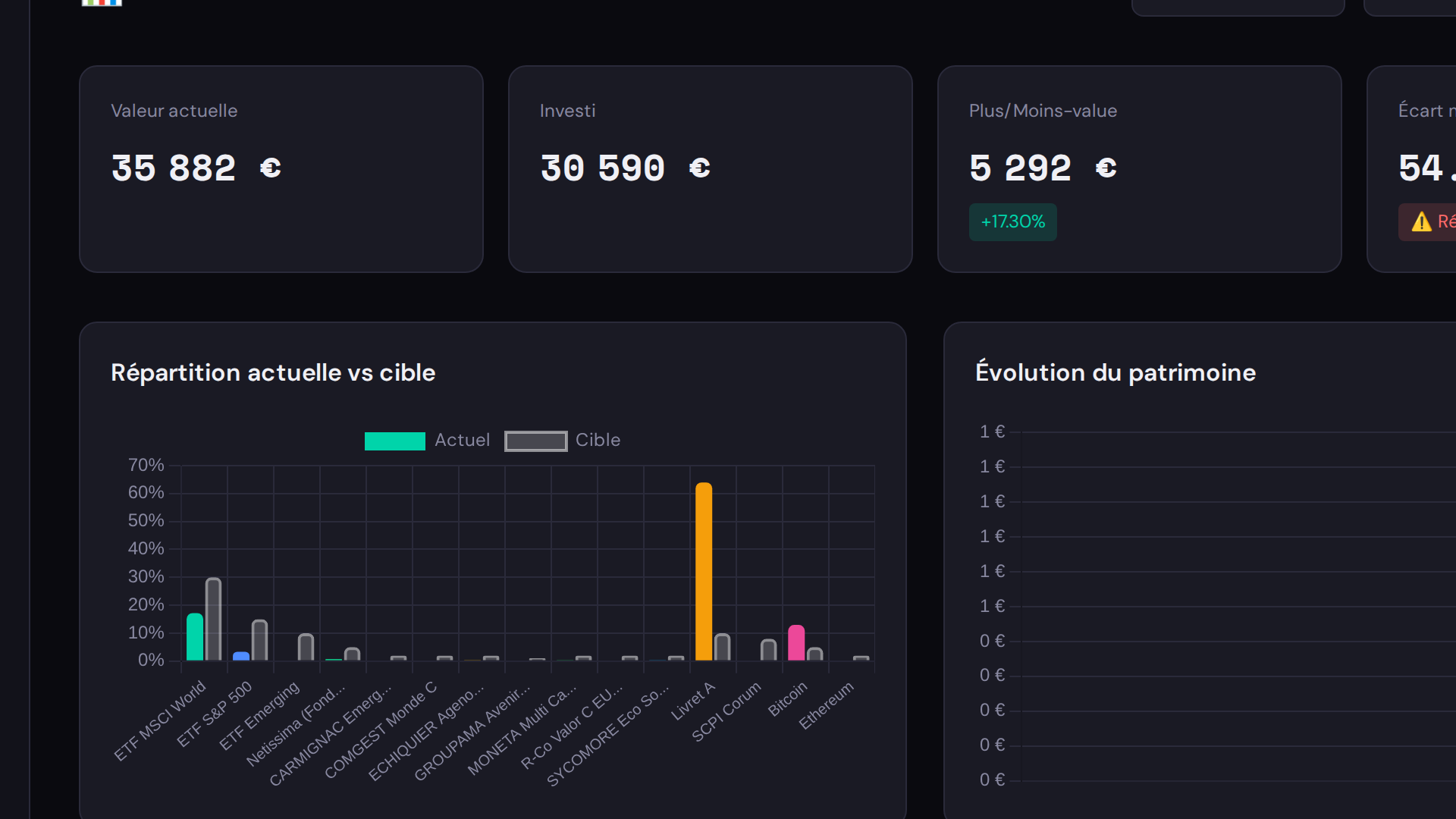Expand the Plus/Moins-value card

pos(1139,168)
